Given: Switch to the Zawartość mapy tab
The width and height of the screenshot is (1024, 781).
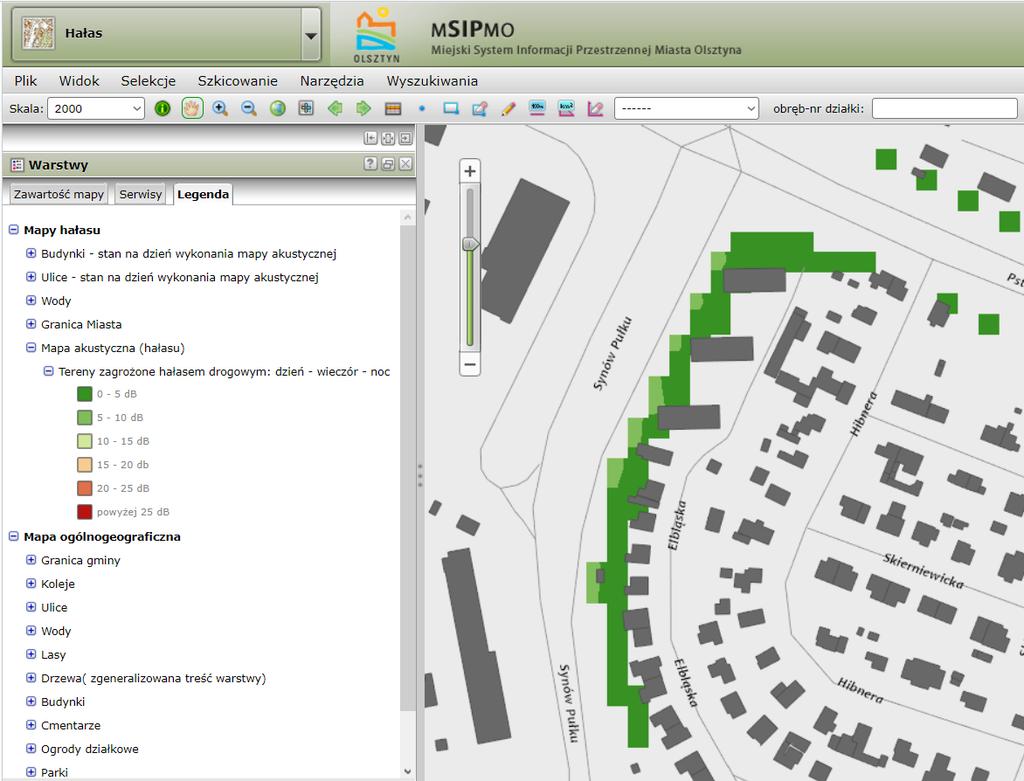Looking at the screenshot, I should tap(59, 194).
